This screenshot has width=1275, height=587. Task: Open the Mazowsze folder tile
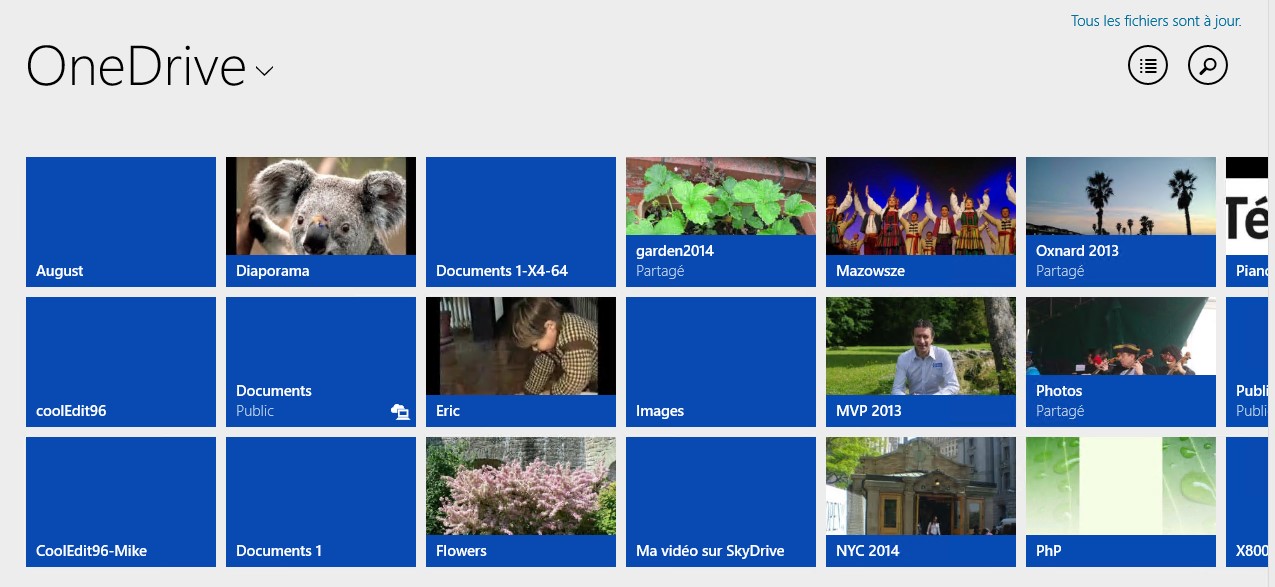tap(921, 222)
